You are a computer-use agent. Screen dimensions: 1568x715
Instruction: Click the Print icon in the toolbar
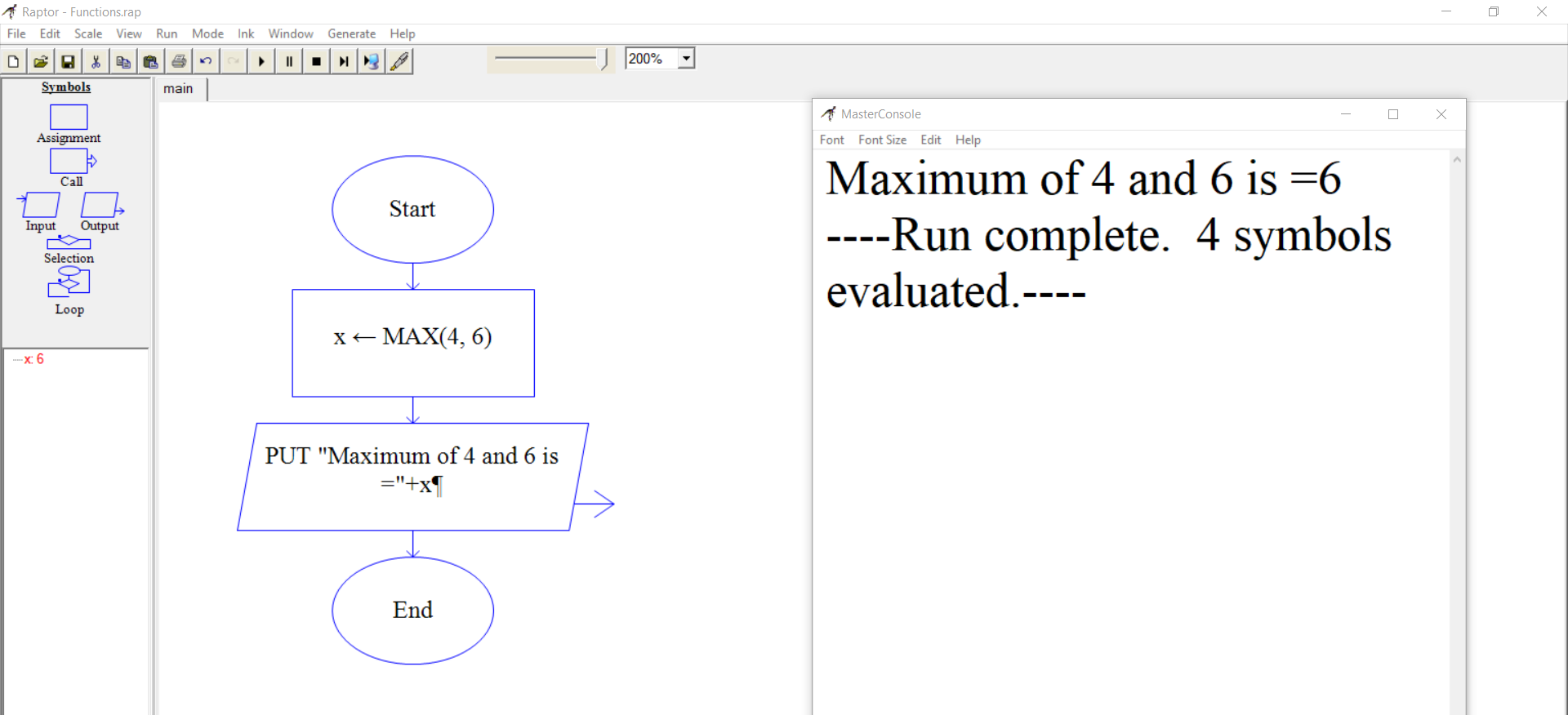(179, 61)
